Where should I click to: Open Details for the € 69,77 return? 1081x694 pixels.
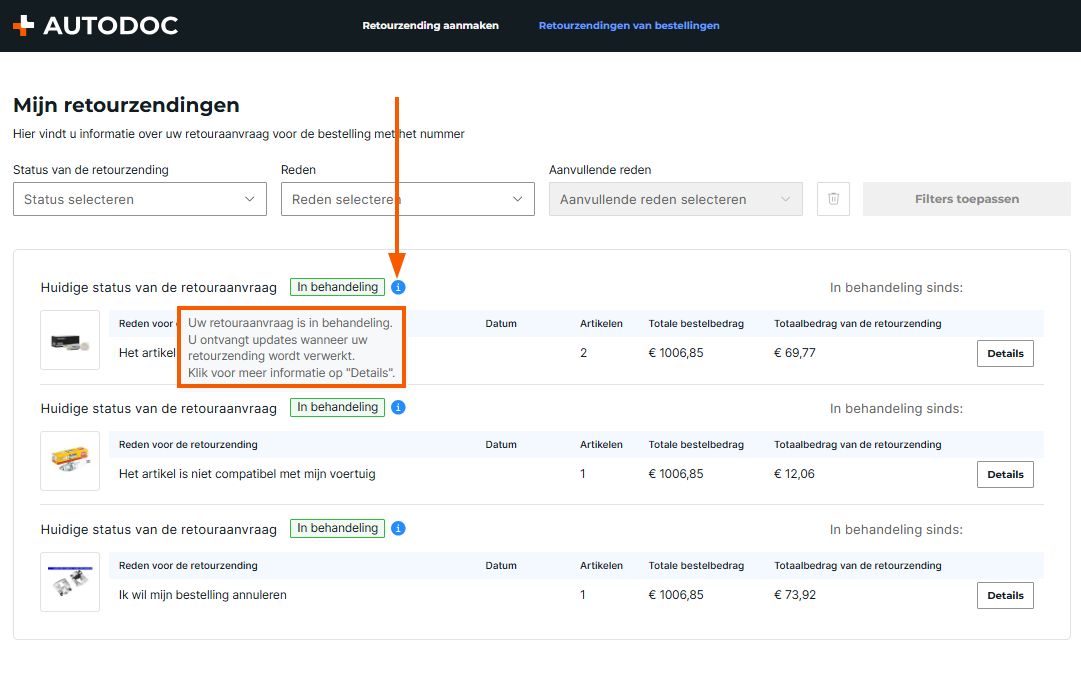point(1005,353)
